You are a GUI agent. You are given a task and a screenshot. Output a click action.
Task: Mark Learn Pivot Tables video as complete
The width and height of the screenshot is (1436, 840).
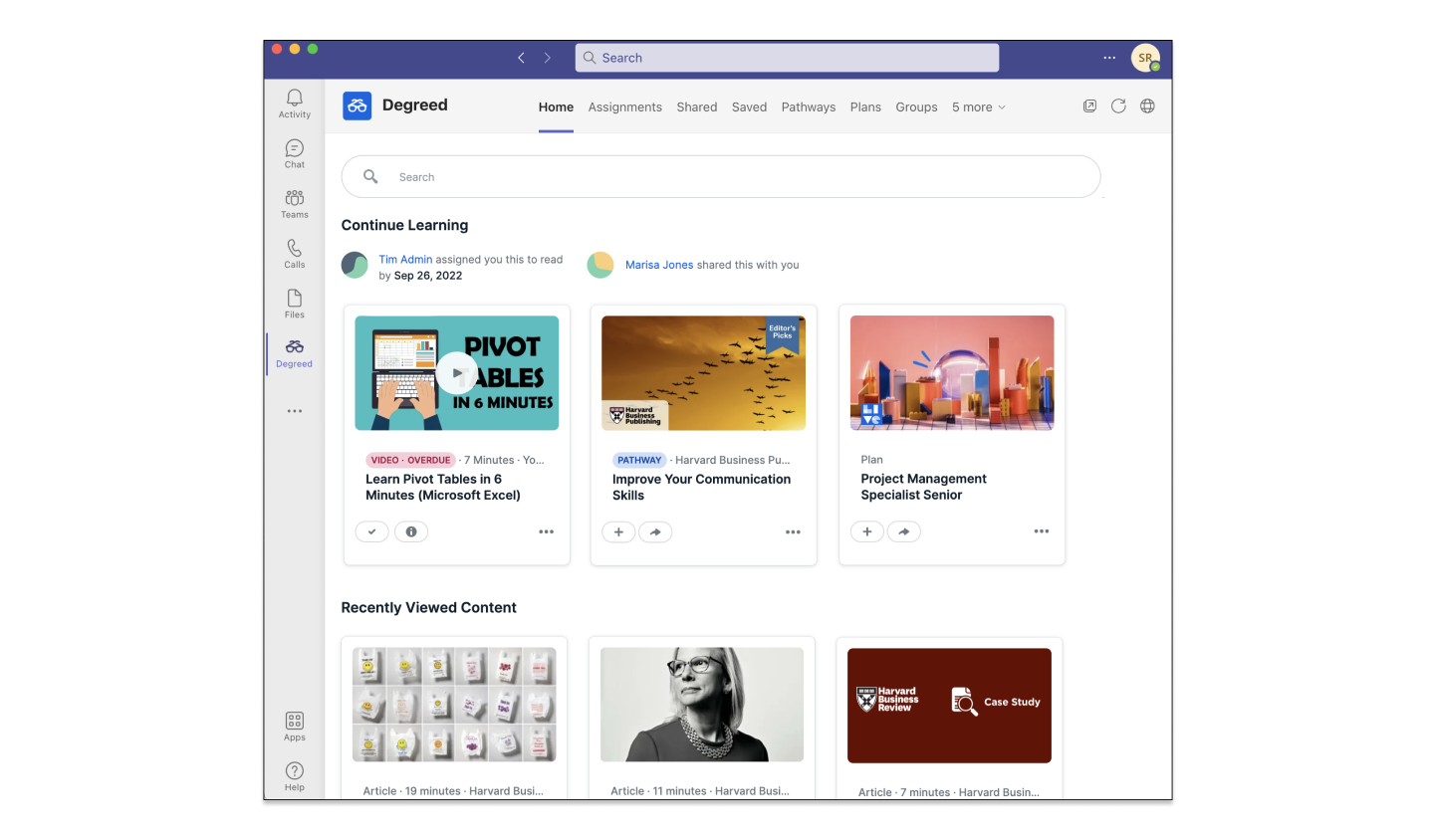[371, 531]
